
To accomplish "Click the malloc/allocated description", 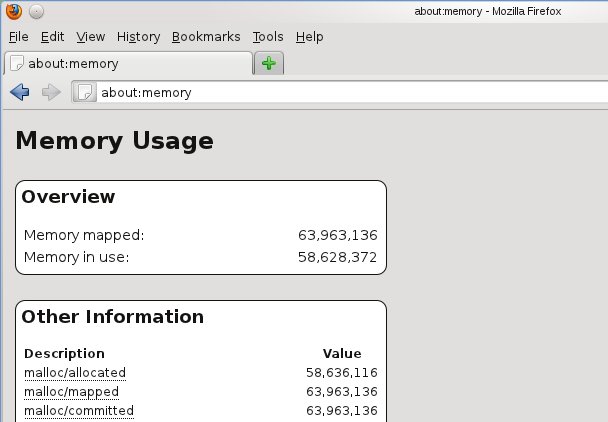I will [75, 373].
